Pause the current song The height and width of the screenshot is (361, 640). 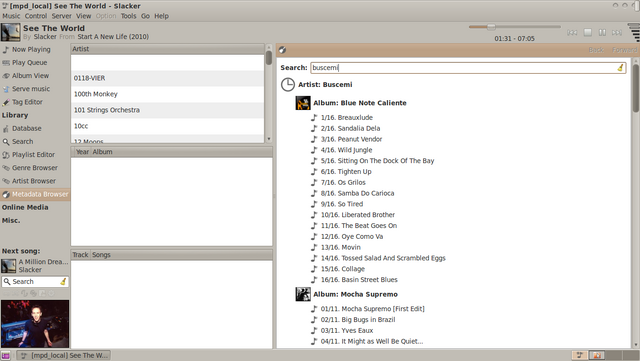click(602, 32)
